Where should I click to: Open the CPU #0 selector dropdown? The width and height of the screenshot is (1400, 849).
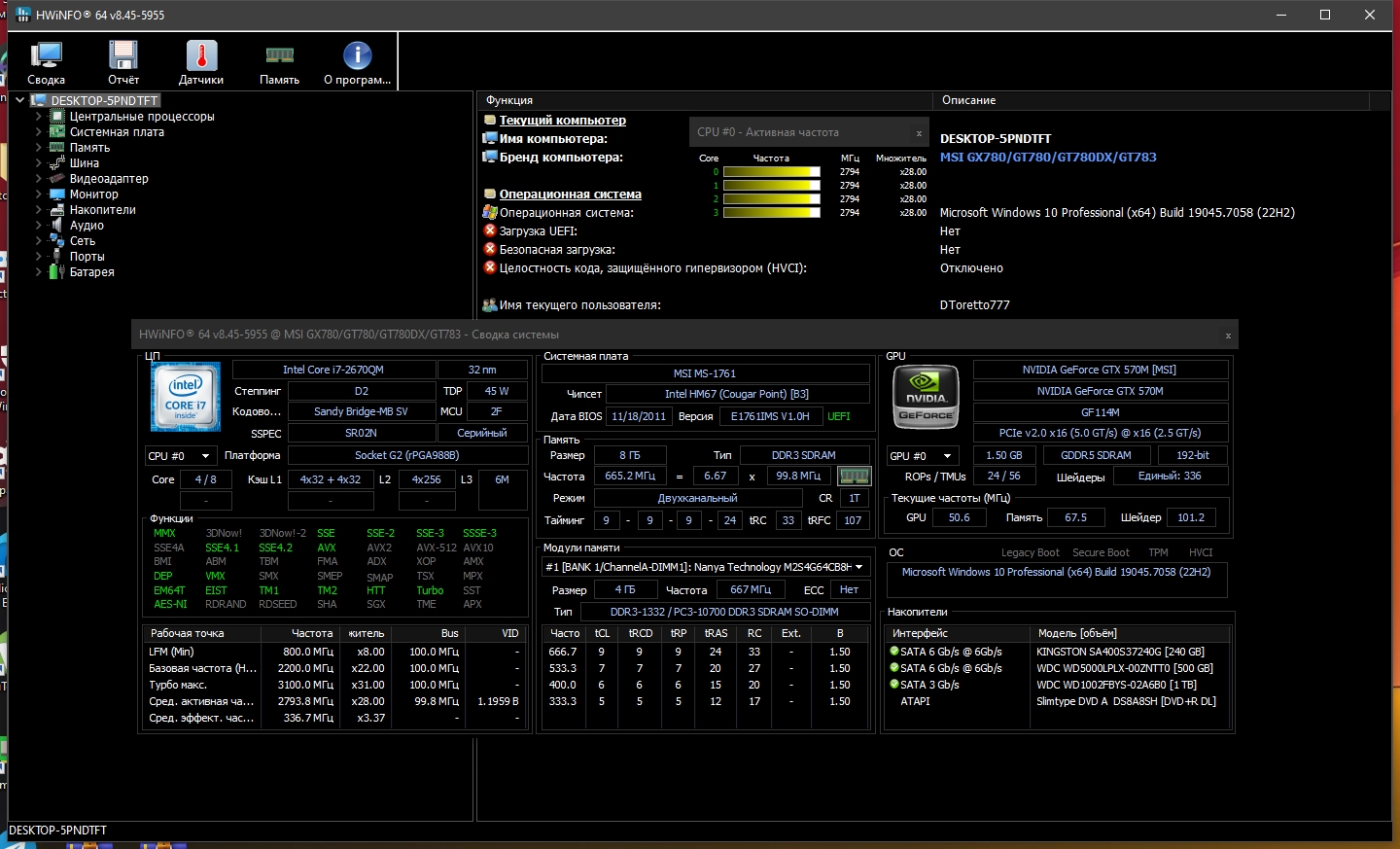[180, 456]
